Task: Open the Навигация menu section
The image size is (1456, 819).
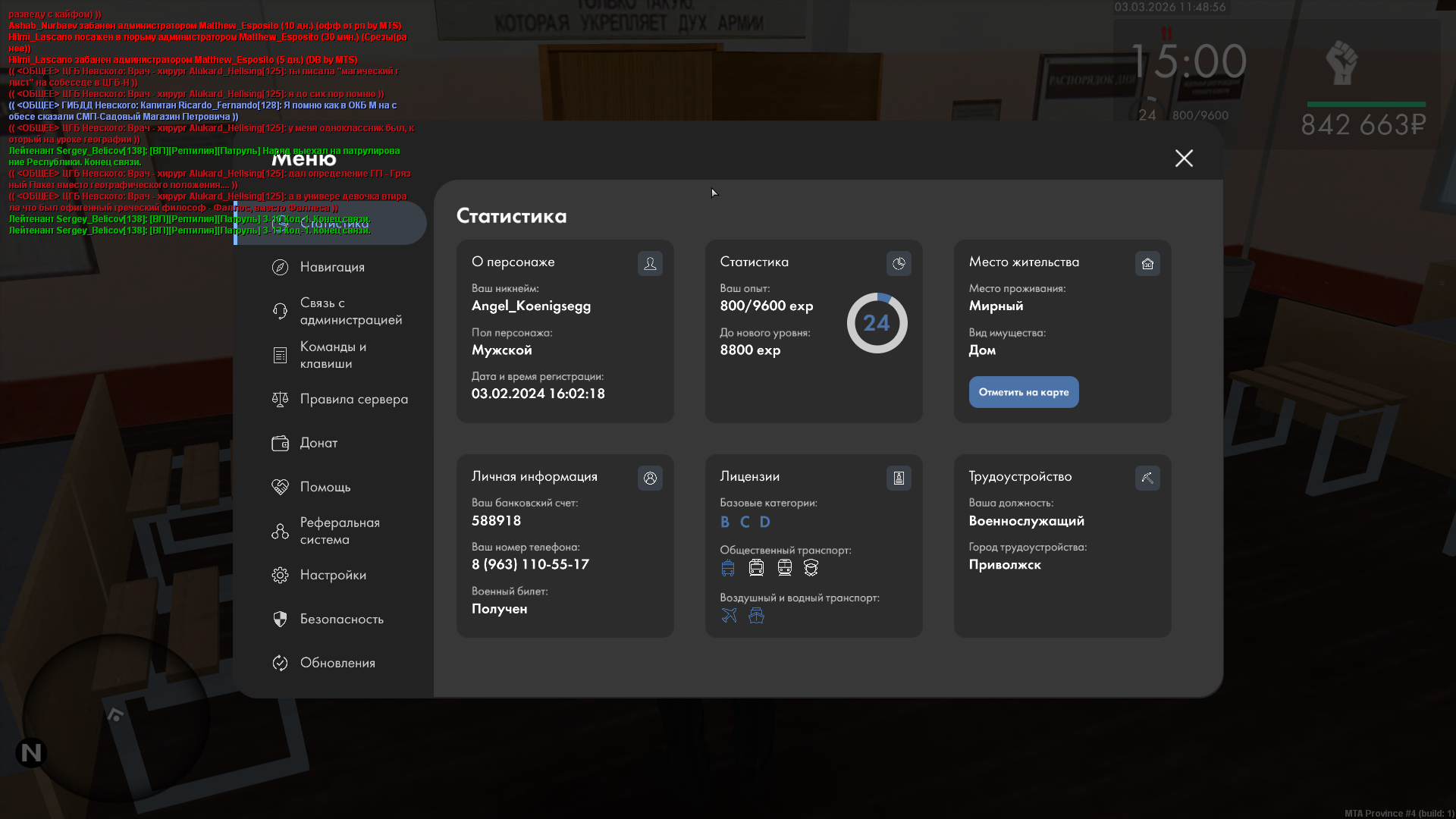Action: point(331,267)
